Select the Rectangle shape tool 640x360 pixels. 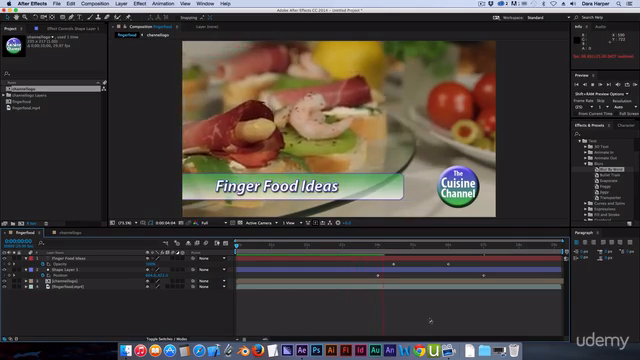62,17
